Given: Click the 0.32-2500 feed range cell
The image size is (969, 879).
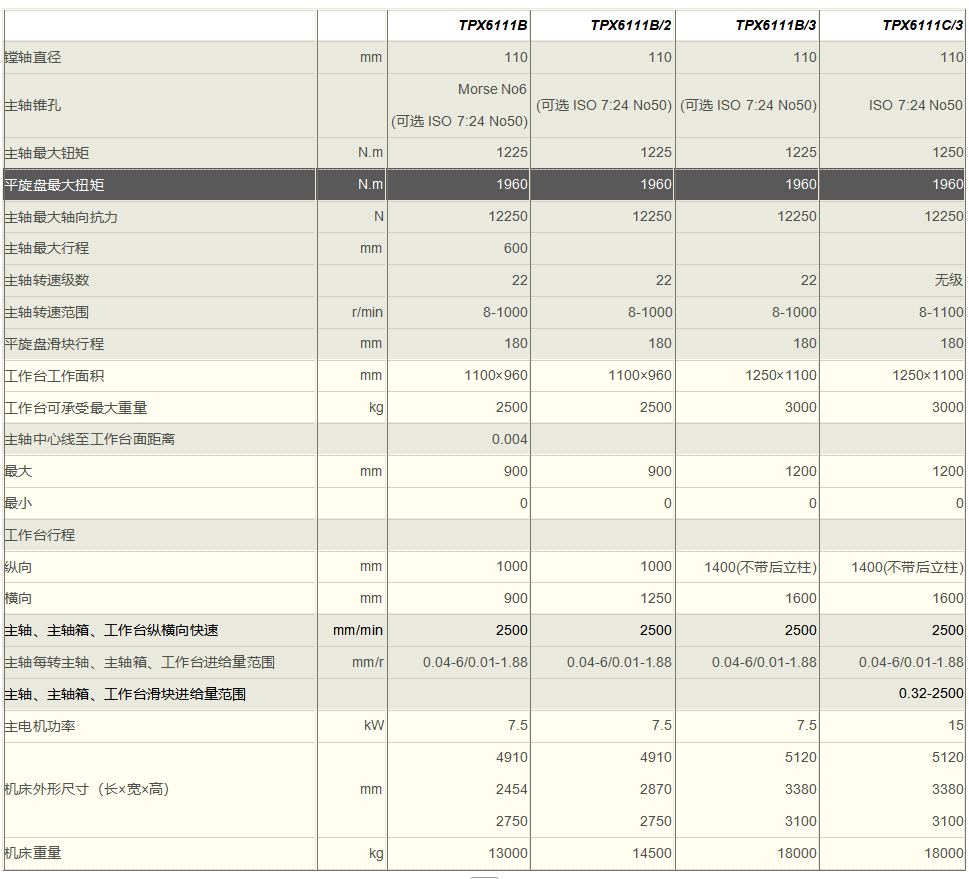Looking at the screenshot, I should tap(930, 694).
